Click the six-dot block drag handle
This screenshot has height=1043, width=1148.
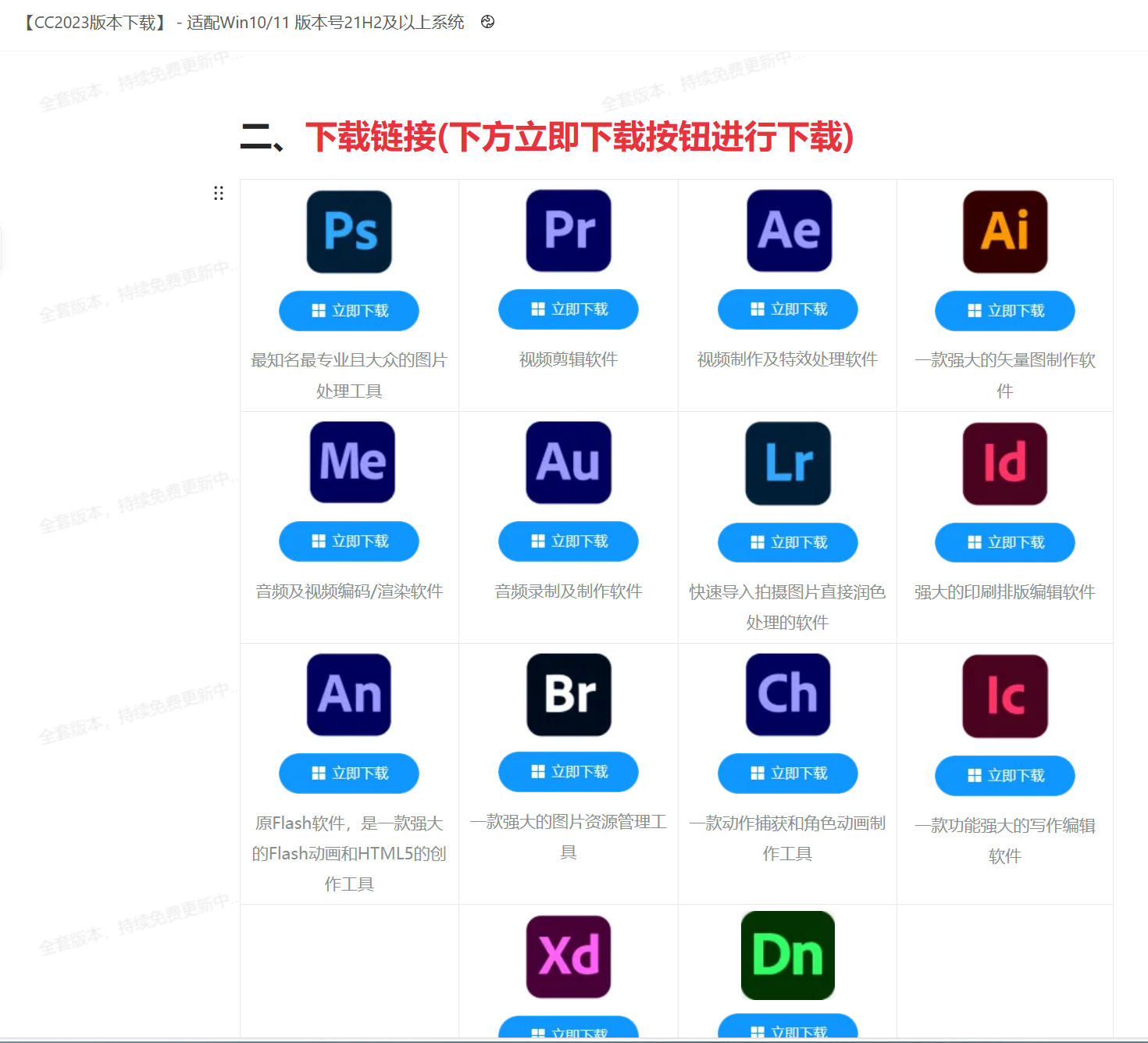click(219, 193)
